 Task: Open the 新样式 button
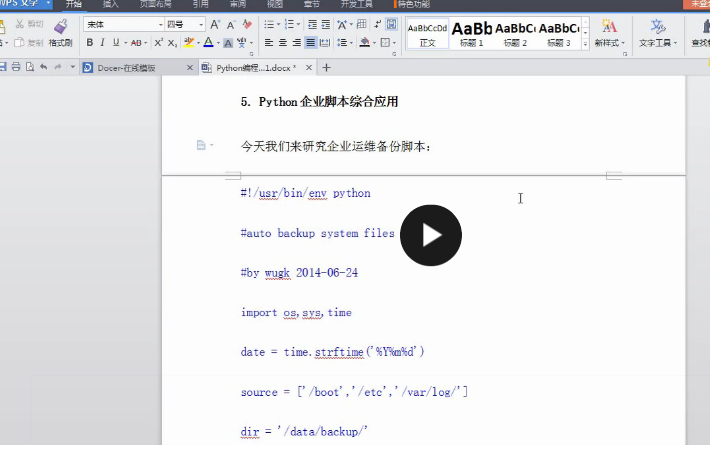tap(609, 33)
